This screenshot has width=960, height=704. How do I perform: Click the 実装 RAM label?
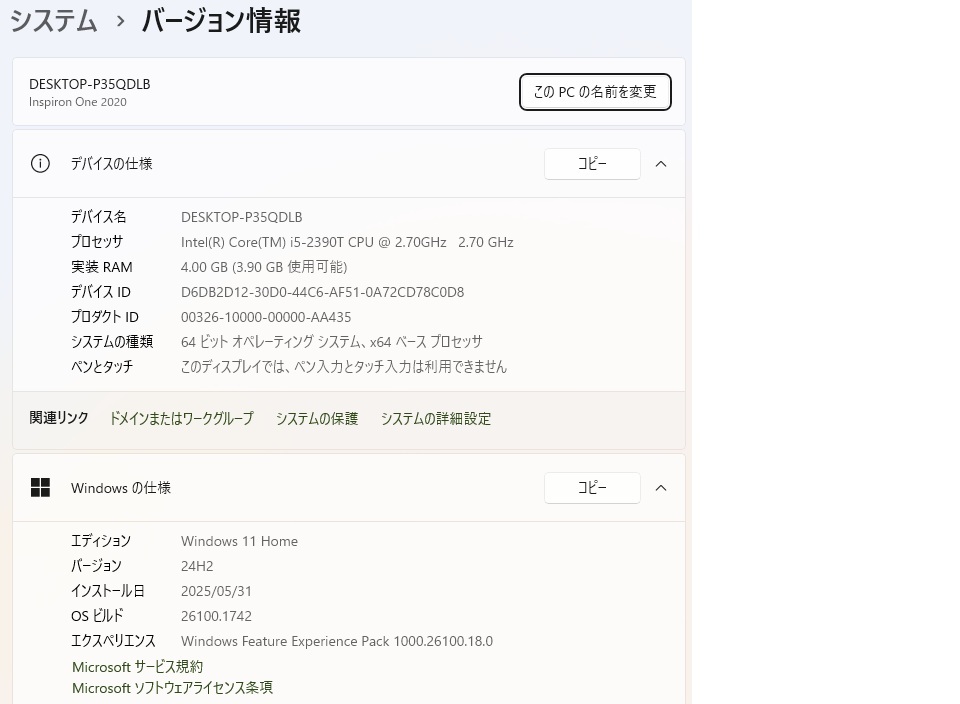point(102,267)
